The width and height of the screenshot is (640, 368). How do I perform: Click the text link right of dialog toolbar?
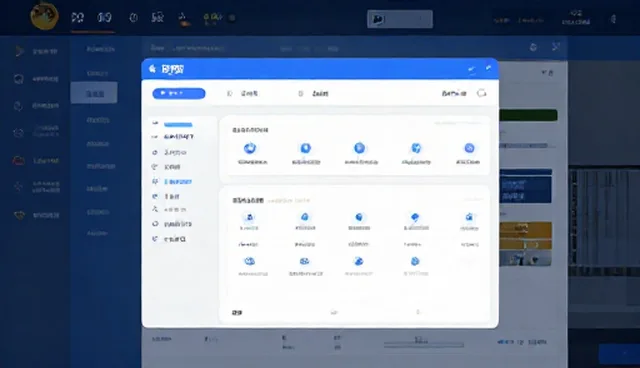click(454, 93)
